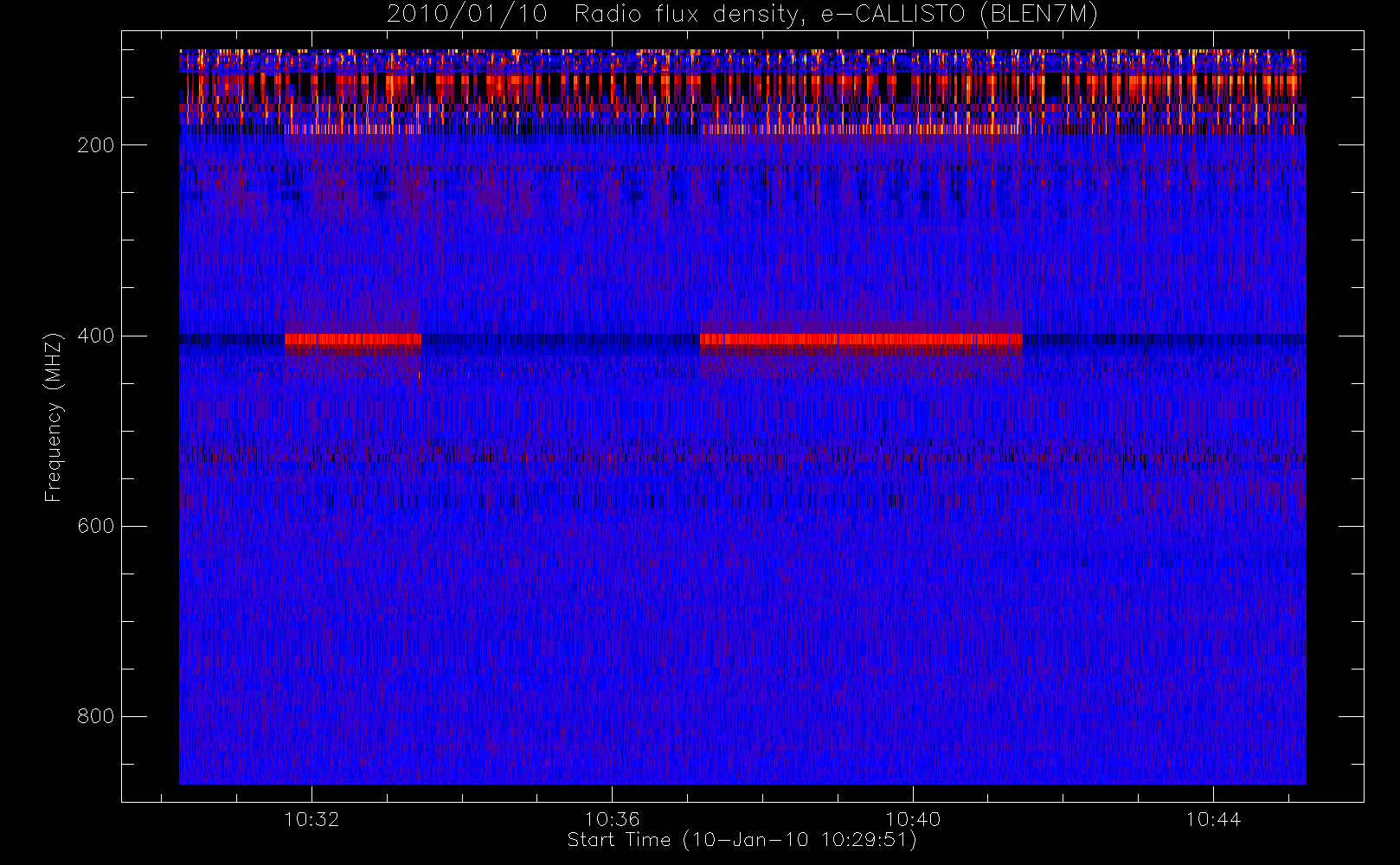Click the plot title '2010/01/10 Radio flux density'
1400x865 pixels.
742,15
